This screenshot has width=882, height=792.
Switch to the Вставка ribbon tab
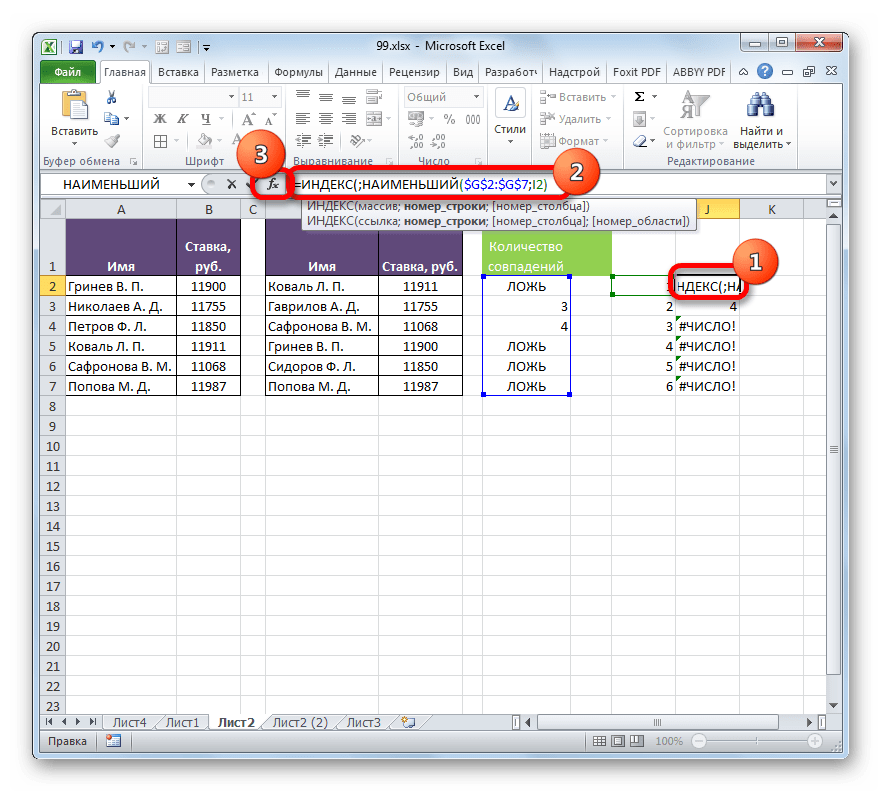(x=178, y=72)
